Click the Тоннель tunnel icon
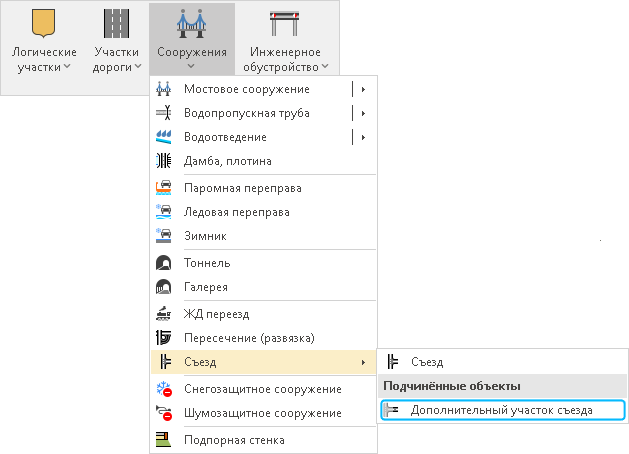The width and height of the screenshot is (629, 454). coord(164,263)
